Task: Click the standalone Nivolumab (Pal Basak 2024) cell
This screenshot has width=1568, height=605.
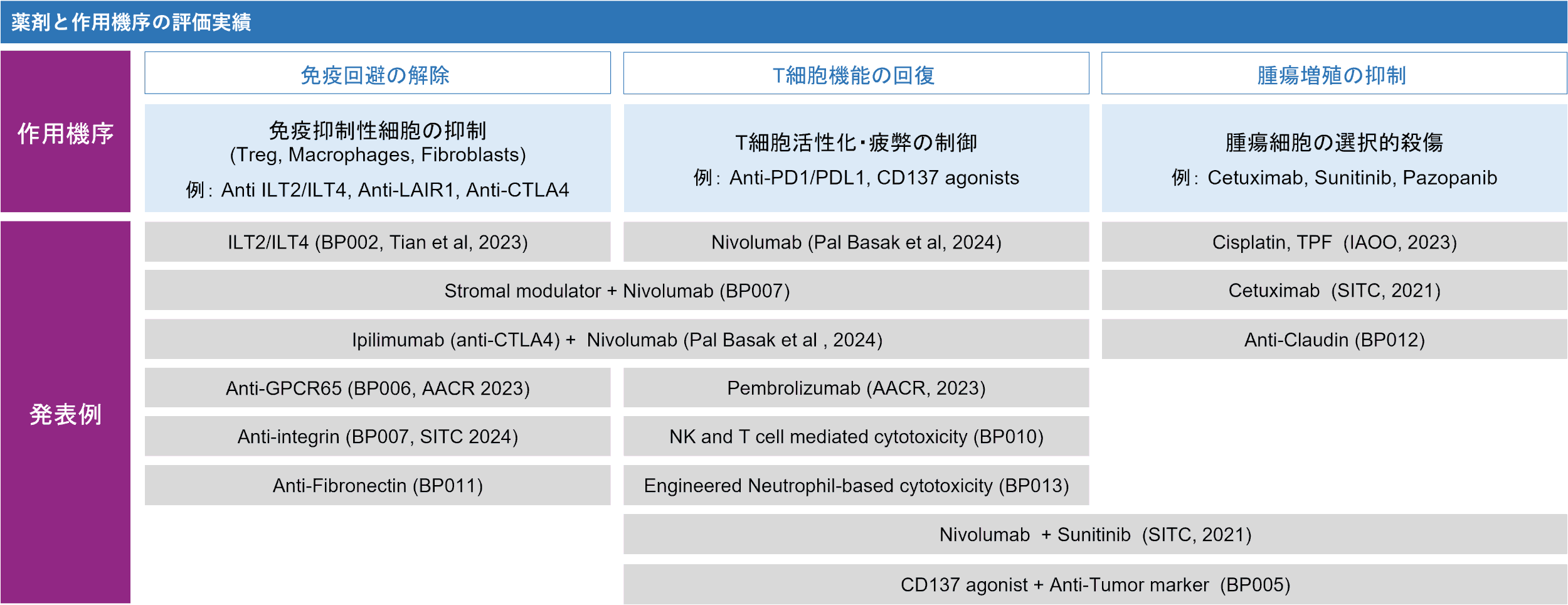Action: click(856, 242)
